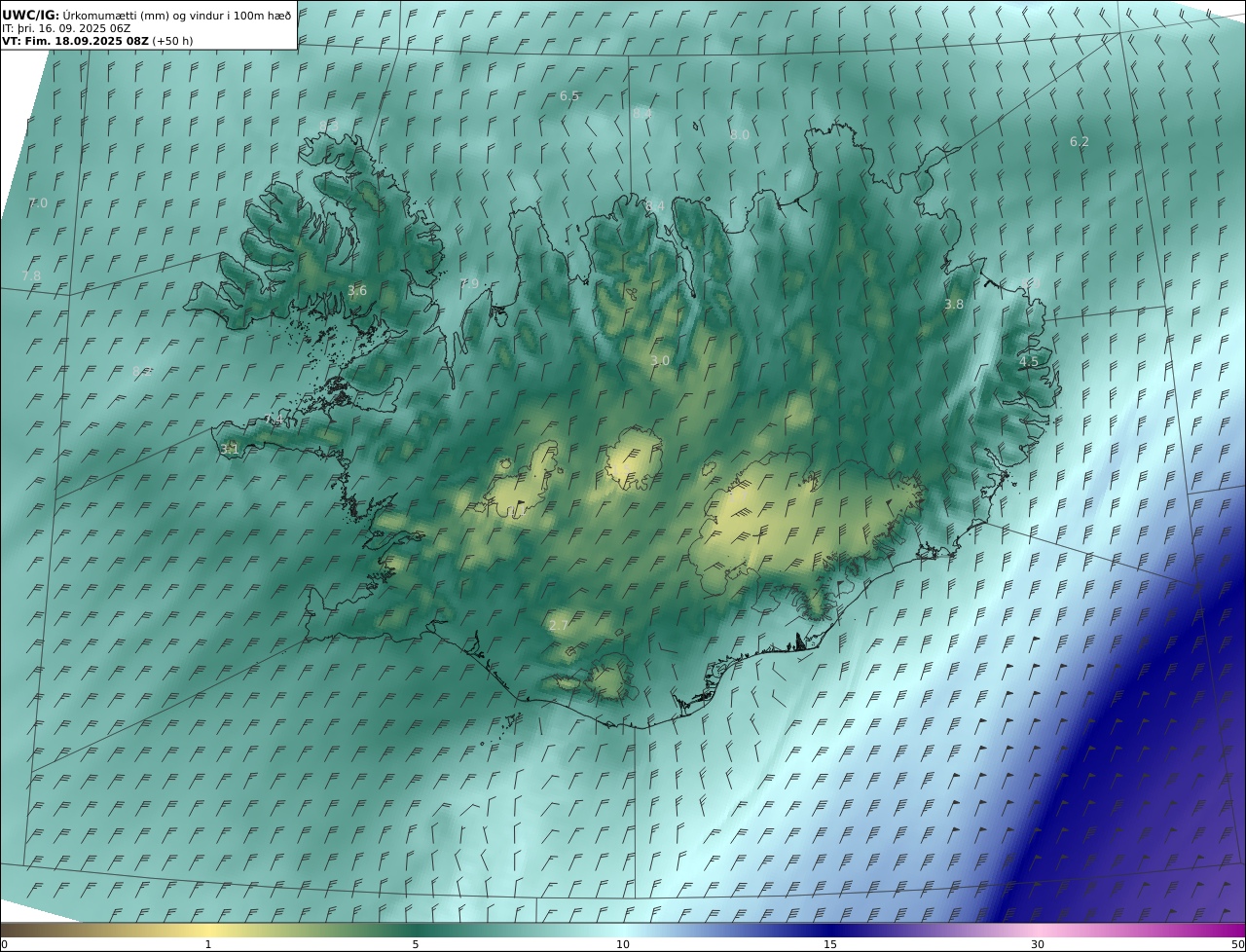Click the 8.2 value label
This screenshot has width=1246, height=952.
142,371
